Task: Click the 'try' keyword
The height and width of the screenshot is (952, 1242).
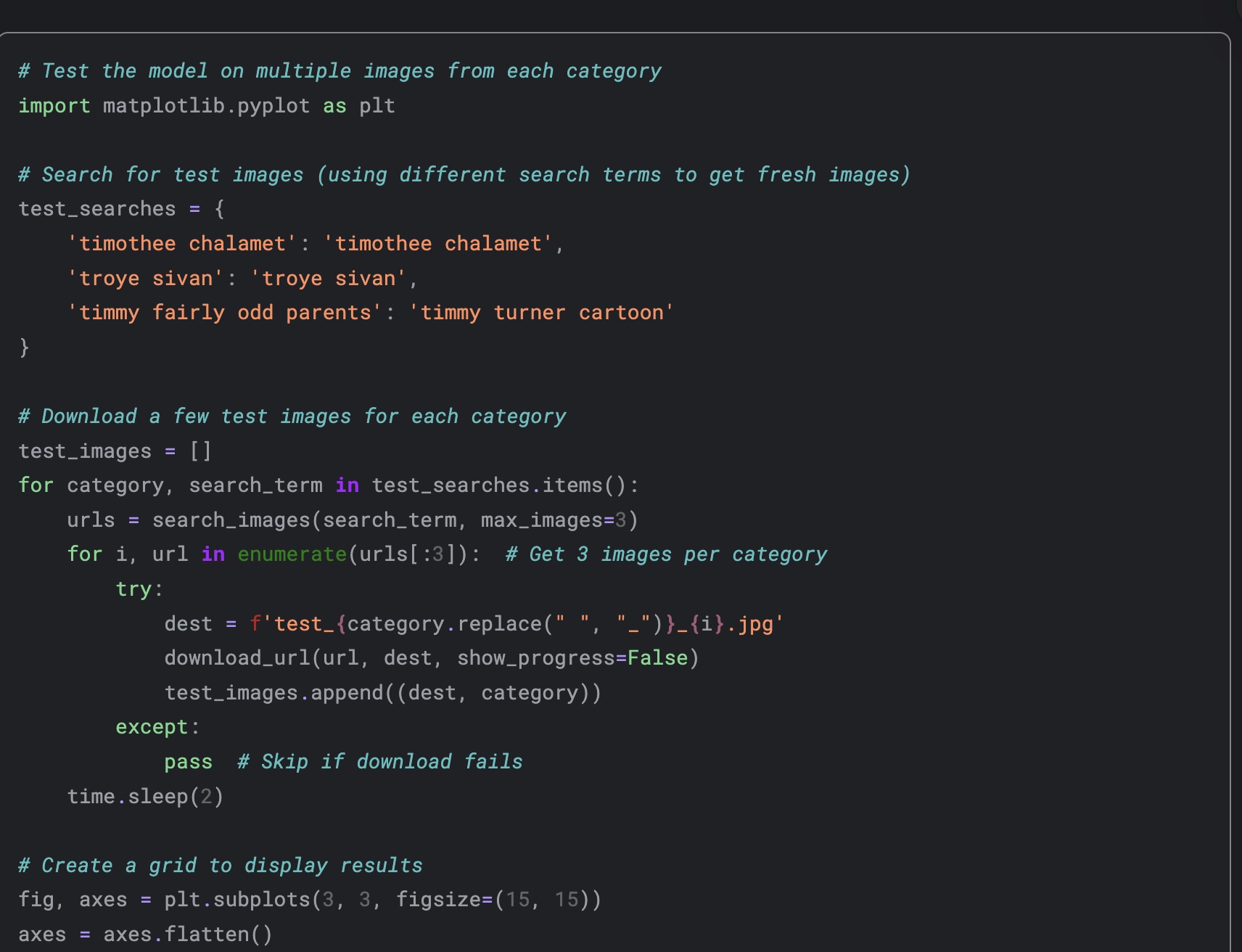Action: 134,589
